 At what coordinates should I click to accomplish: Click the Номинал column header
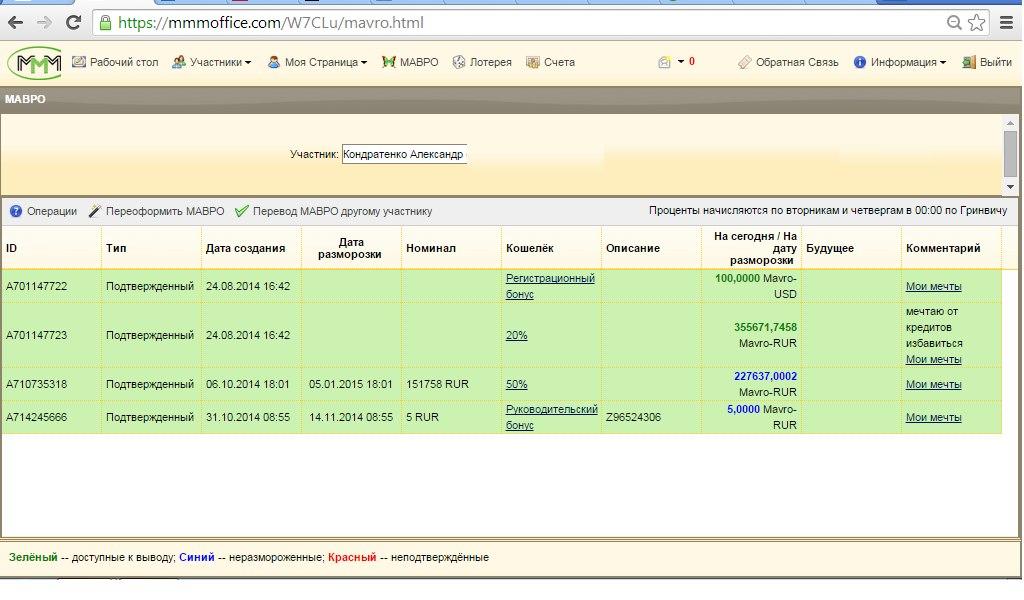click(451, 248)
